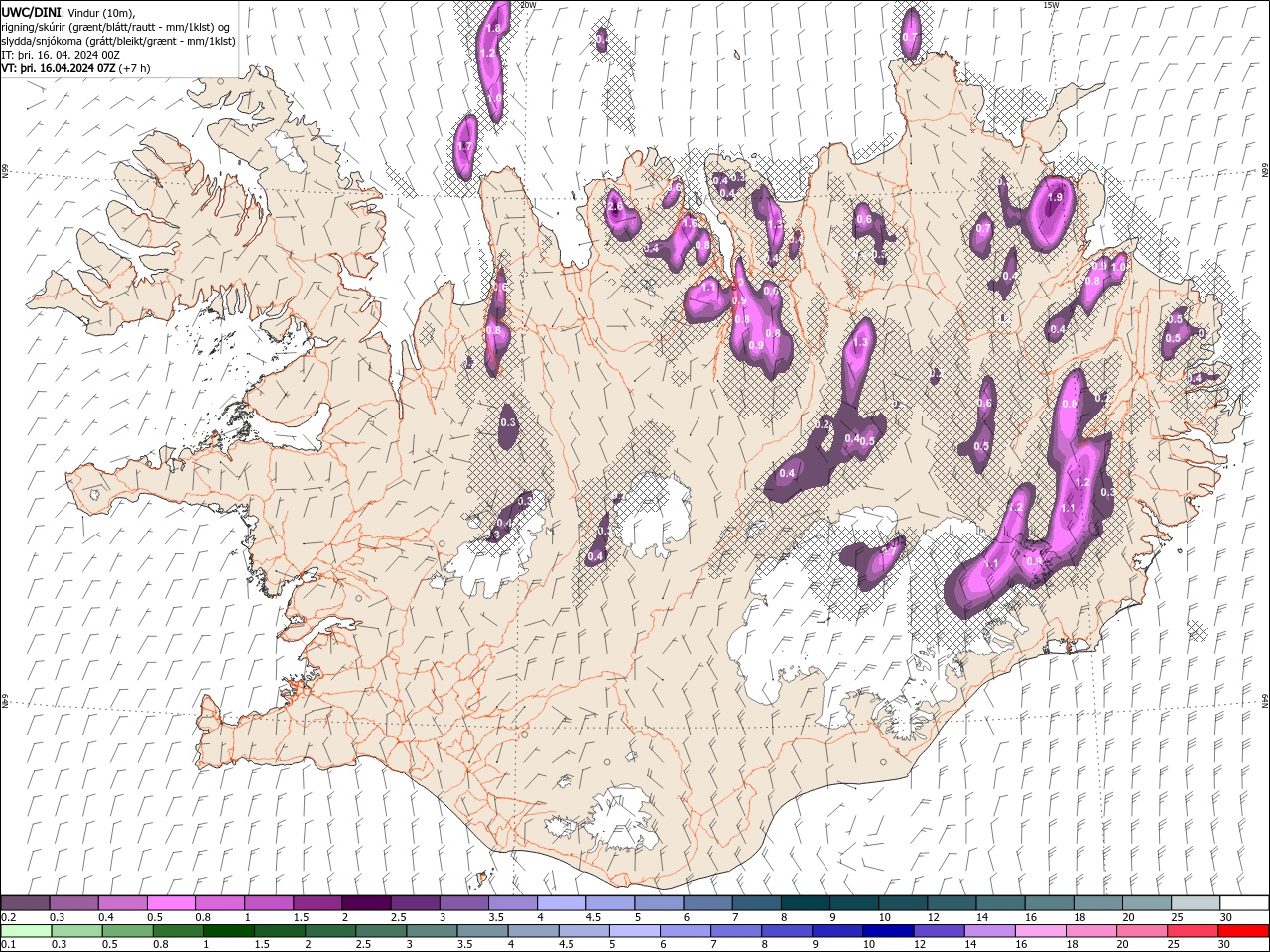Image resolution: width=1270 pixels, height=952 pixels.
Task: Pick the lower legend swatch between 14 and 16
Action: click(x=989, y=931)
